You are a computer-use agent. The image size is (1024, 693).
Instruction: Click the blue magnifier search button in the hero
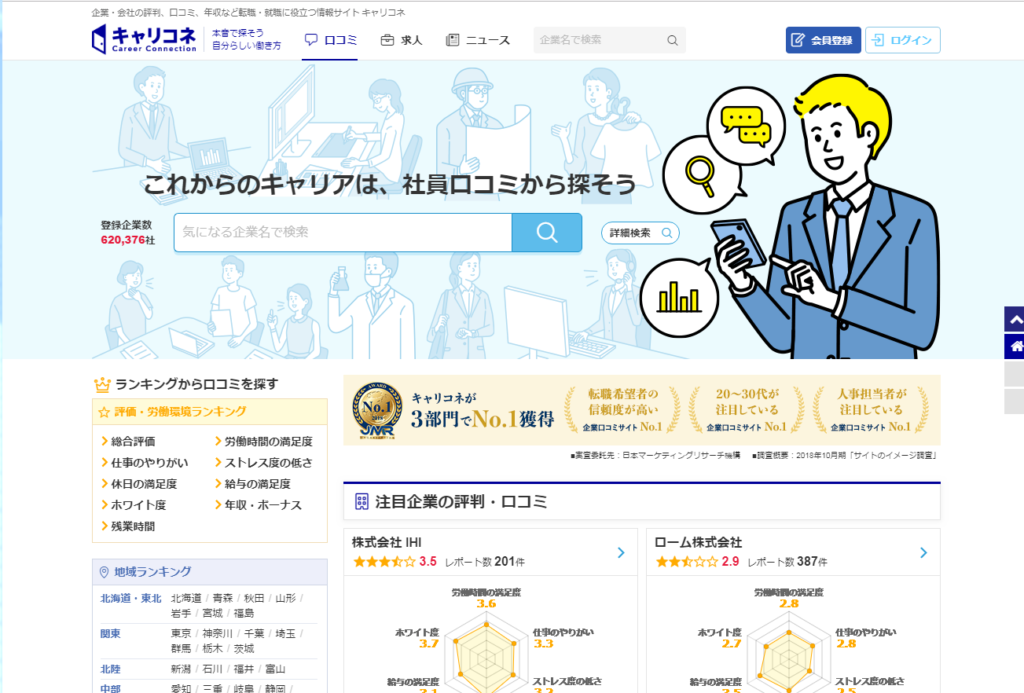point(546,231)
